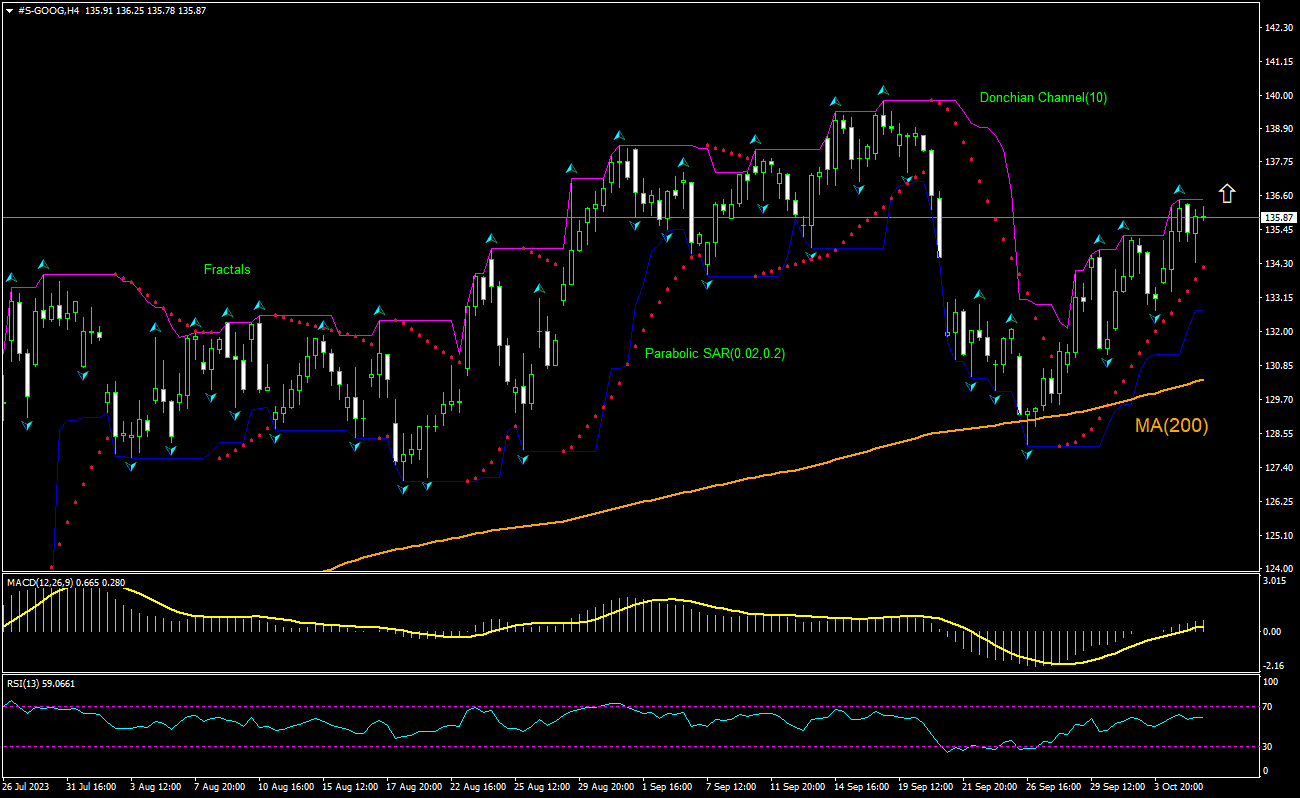This screenshot has height=798, width=1300.
Task: Click the 3 Oct 20:00 time label
Action: (x=1181, y=787)
